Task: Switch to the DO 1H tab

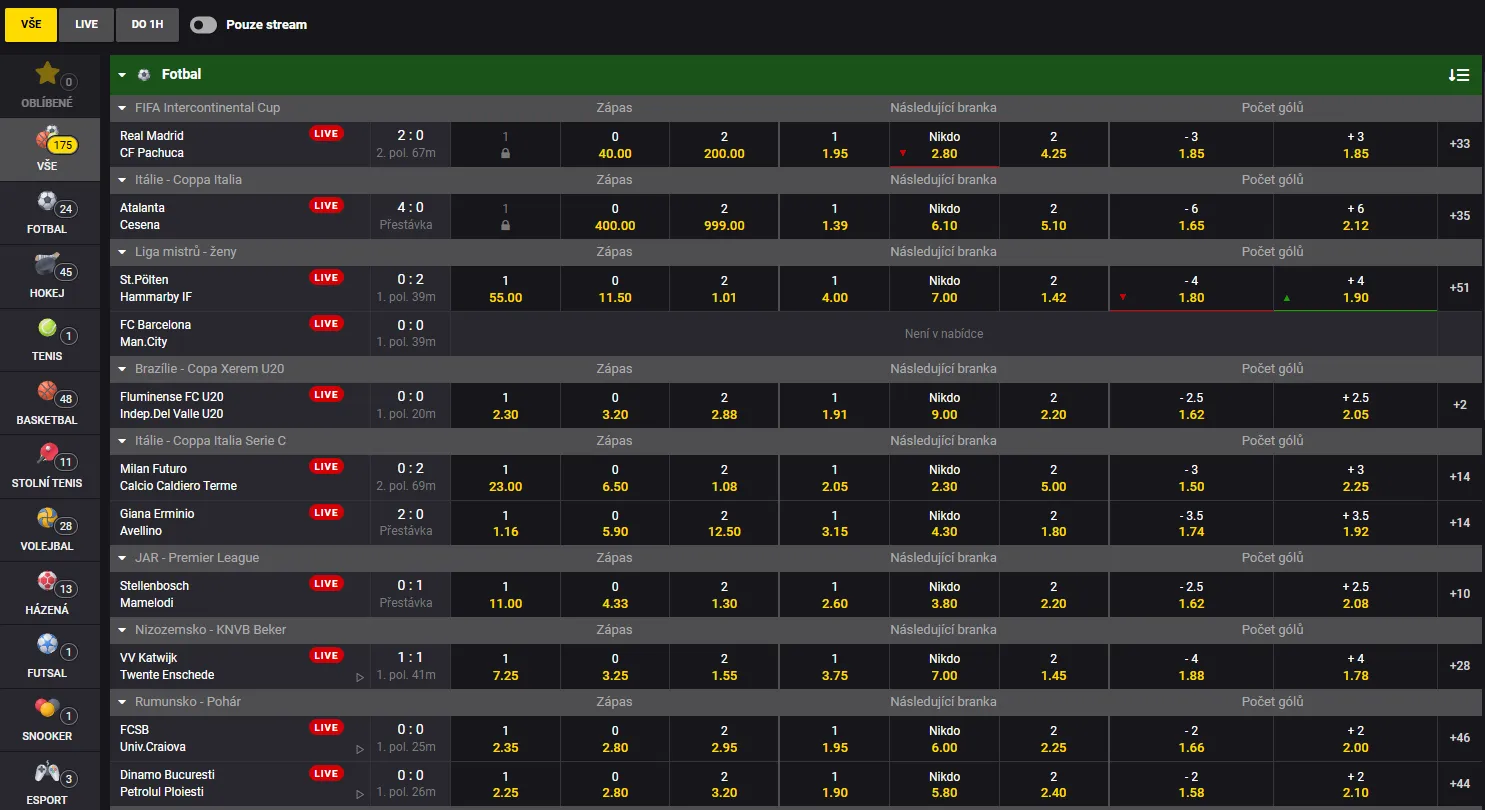Action: click(147, 25)
